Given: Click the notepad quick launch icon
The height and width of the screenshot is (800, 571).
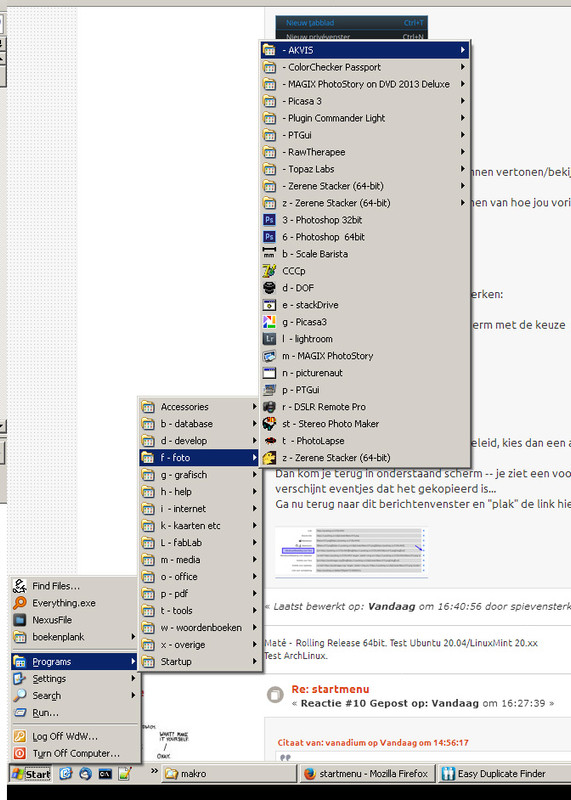Looking at the screenshot, I should click(125, 774).
